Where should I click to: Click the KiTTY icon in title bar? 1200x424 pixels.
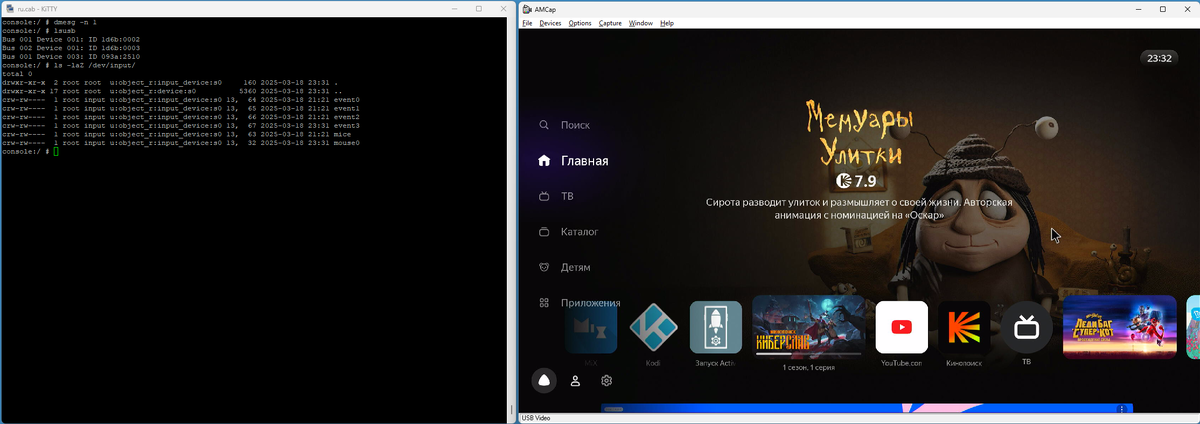(x=10, y=9)
